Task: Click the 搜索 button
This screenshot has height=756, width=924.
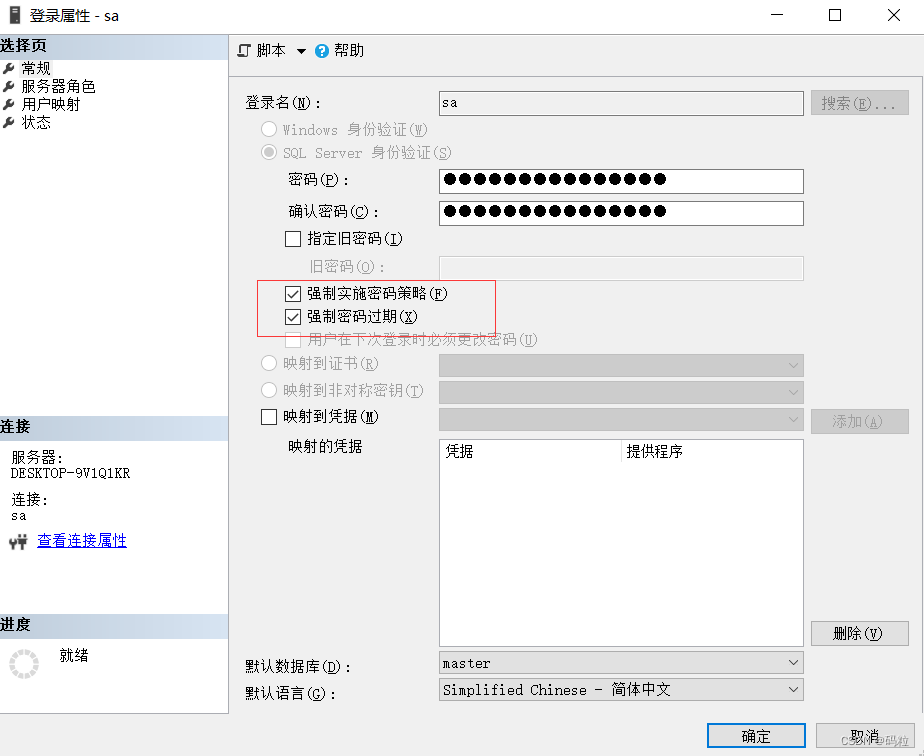Action: (859, 103)
